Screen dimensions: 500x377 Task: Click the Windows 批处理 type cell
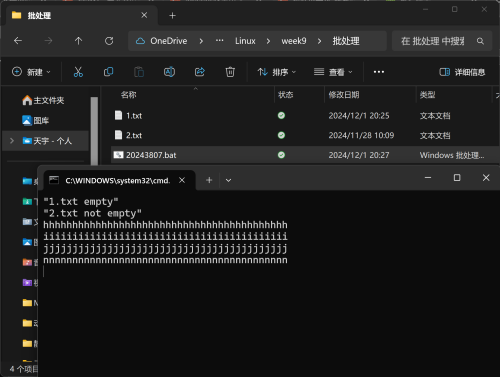(x=452, y=155)
